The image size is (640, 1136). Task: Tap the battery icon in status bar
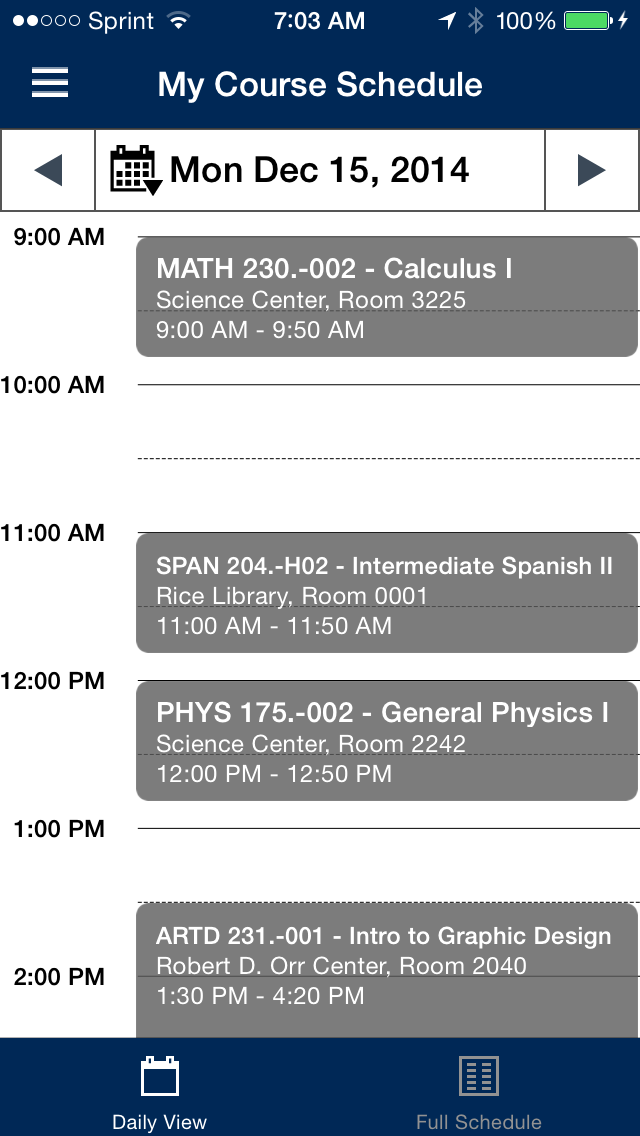[589, 21]
